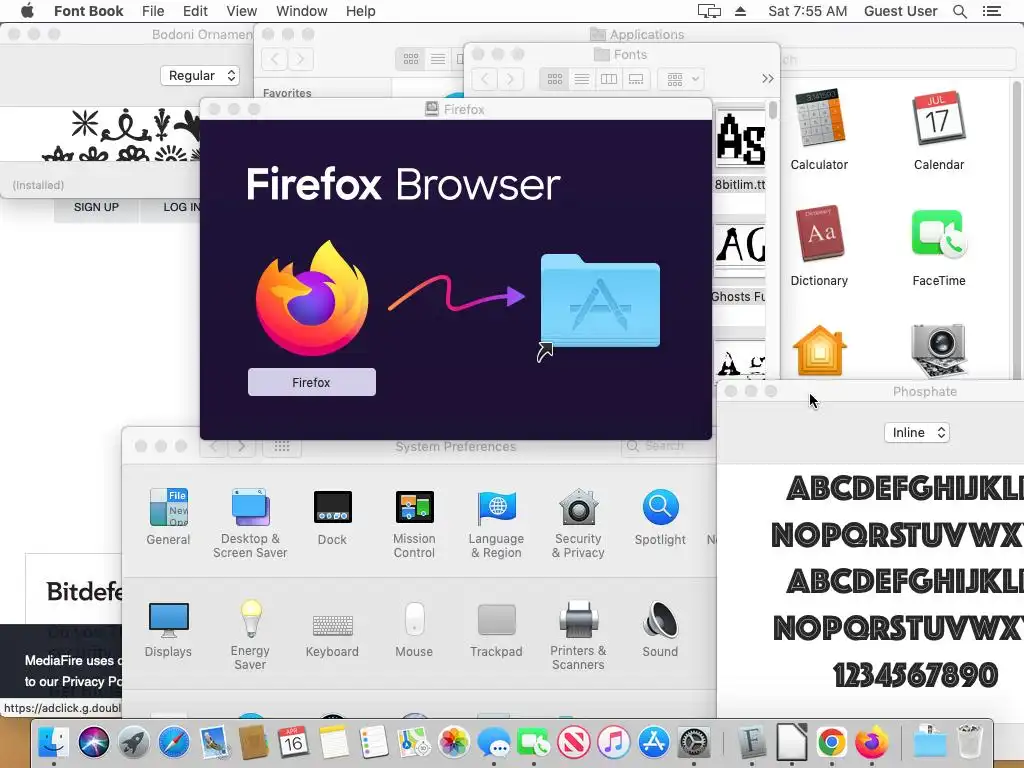Open the Home app icon in Applications
This screenshot has width=1024, height=768.
click(x=819, y=351)
